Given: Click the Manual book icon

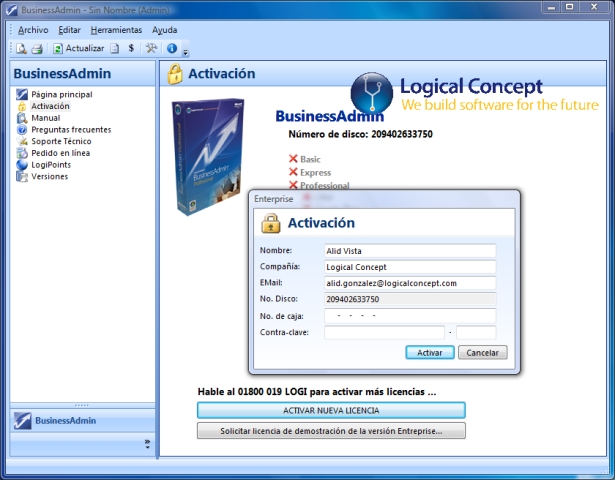Looking at the screenshot, I should click(22, 118).
